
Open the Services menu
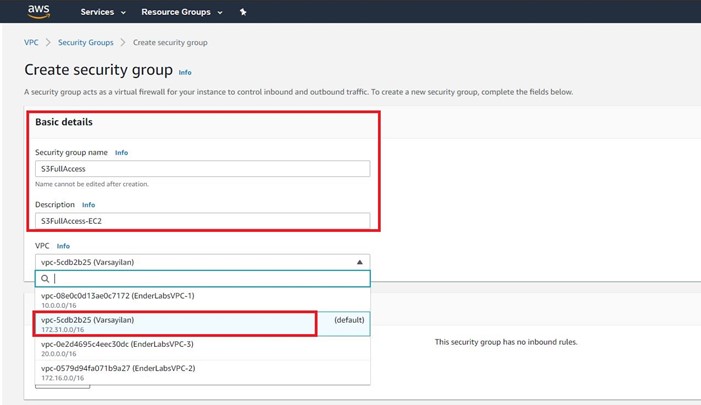point(103,12)
